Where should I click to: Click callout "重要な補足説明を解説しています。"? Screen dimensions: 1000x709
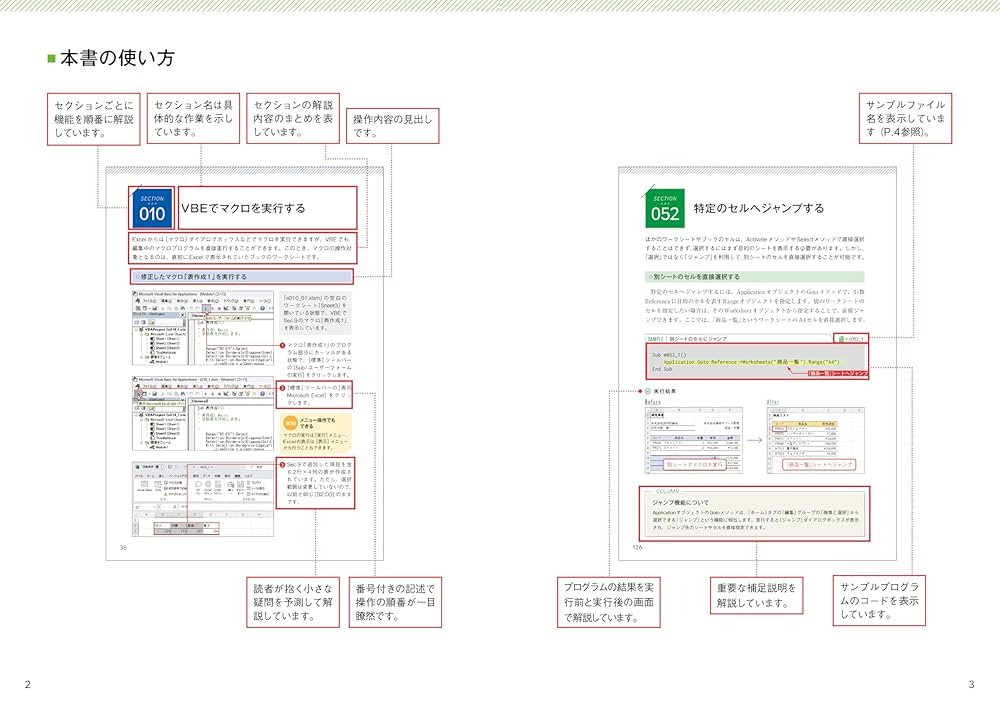point(756,596)
